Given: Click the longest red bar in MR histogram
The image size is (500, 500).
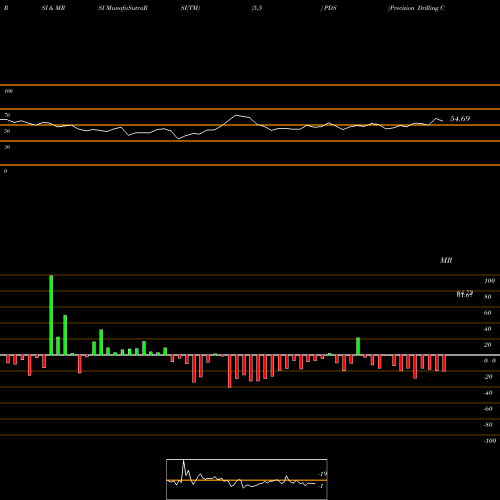Looking at the screenshot, I should click(230, 371).
